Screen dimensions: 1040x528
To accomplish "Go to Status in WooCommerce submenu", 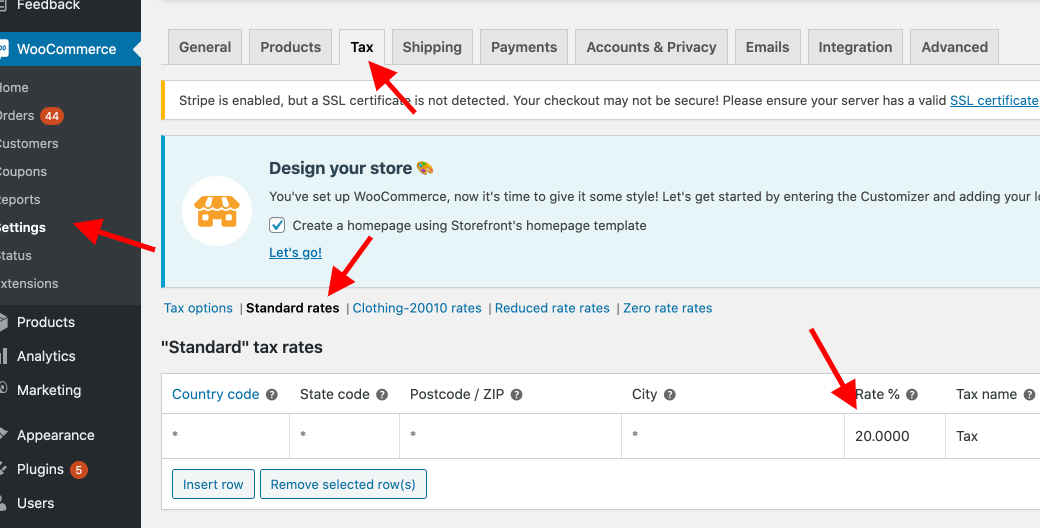I will click(15, 255).
